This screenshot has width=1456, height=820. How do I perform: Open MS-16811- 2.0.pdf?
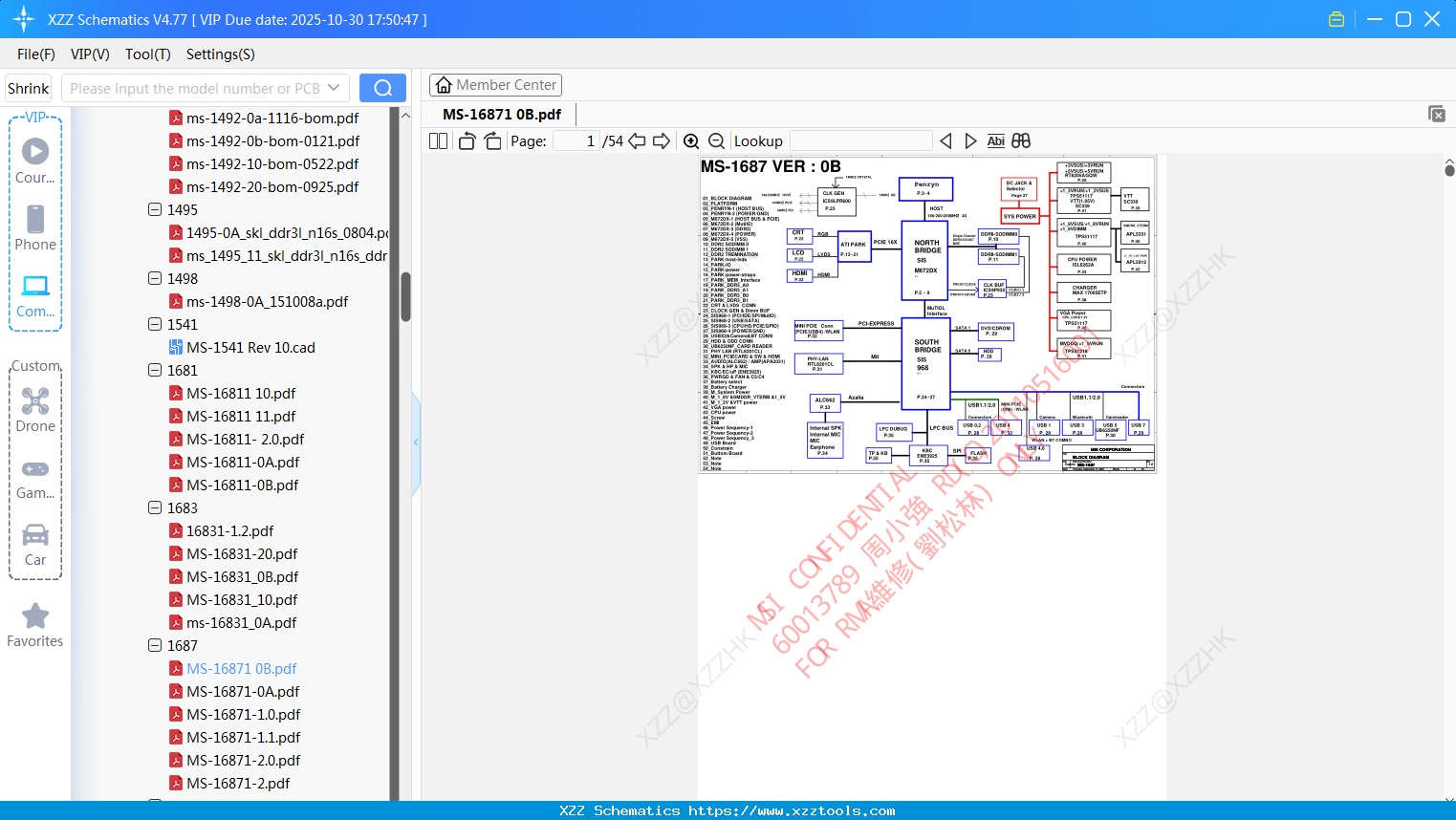pos(246,439)
